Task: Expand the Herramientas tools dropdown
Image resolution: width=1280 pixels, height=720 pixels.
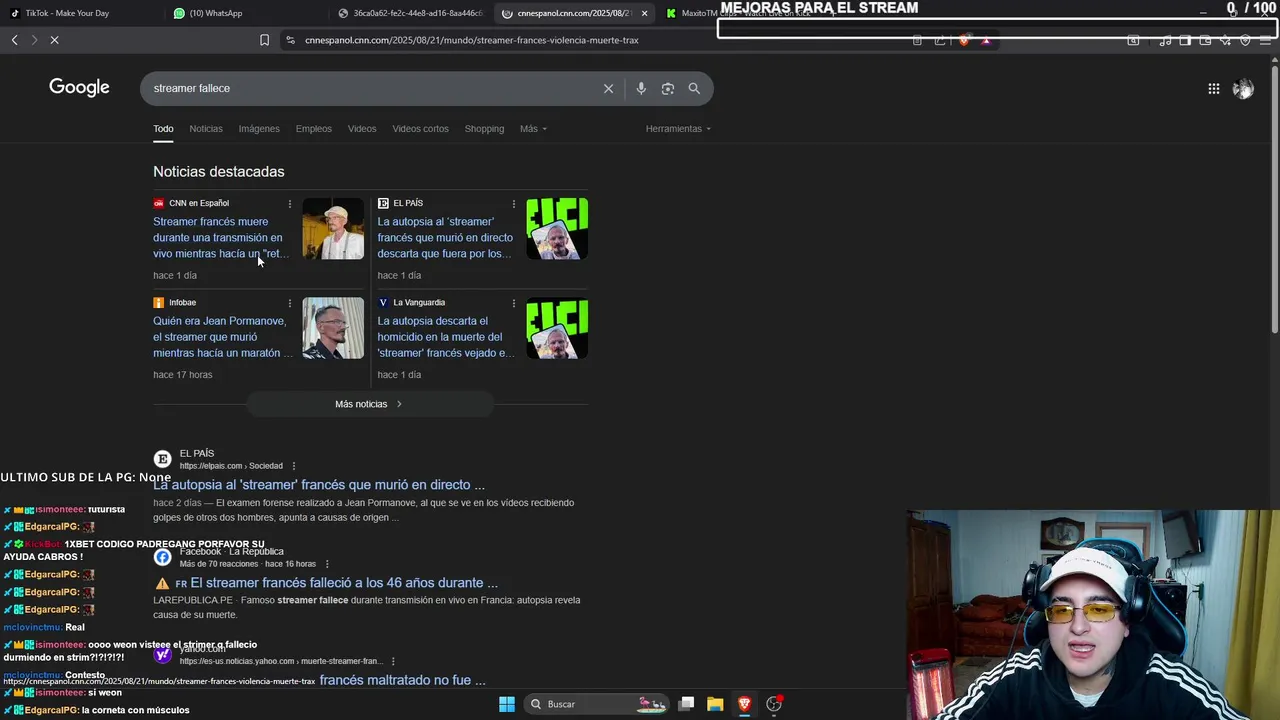Action: click(678, 129)
